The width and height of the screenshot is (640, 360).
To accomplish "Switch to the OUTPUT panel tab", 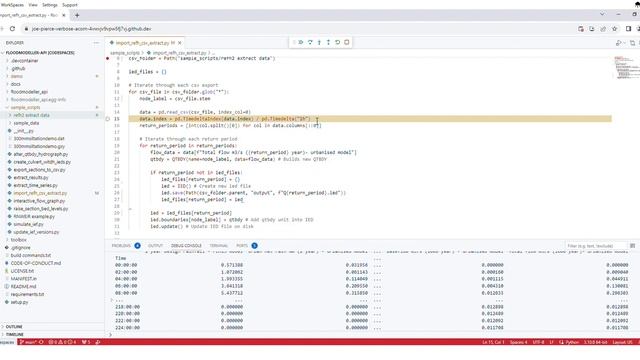I will pos(155,246).
